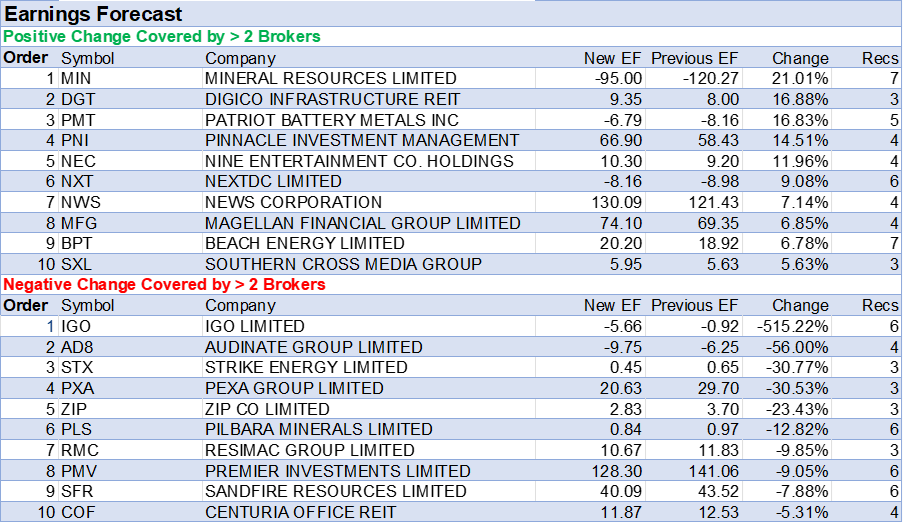
Task: Select the 66.90 New EF value
Action: 620,140
